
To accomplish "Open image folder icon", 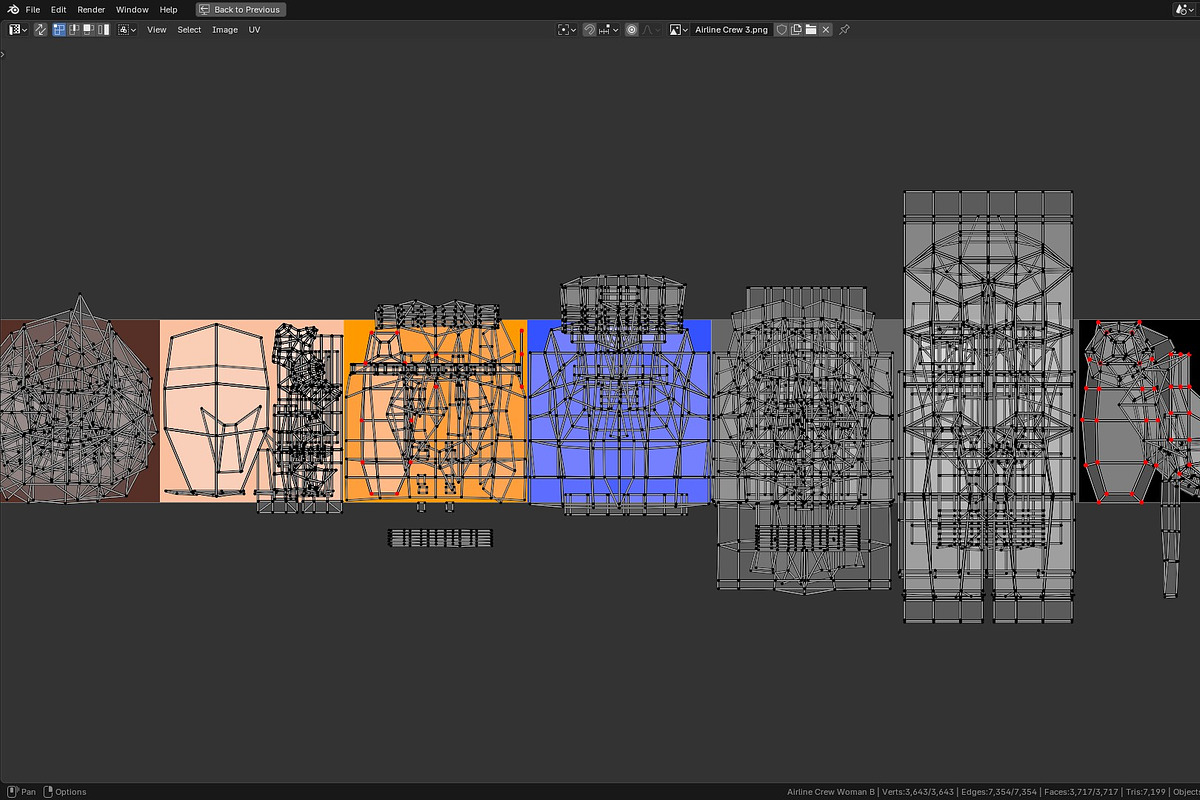I will click(x=811, y=30).
